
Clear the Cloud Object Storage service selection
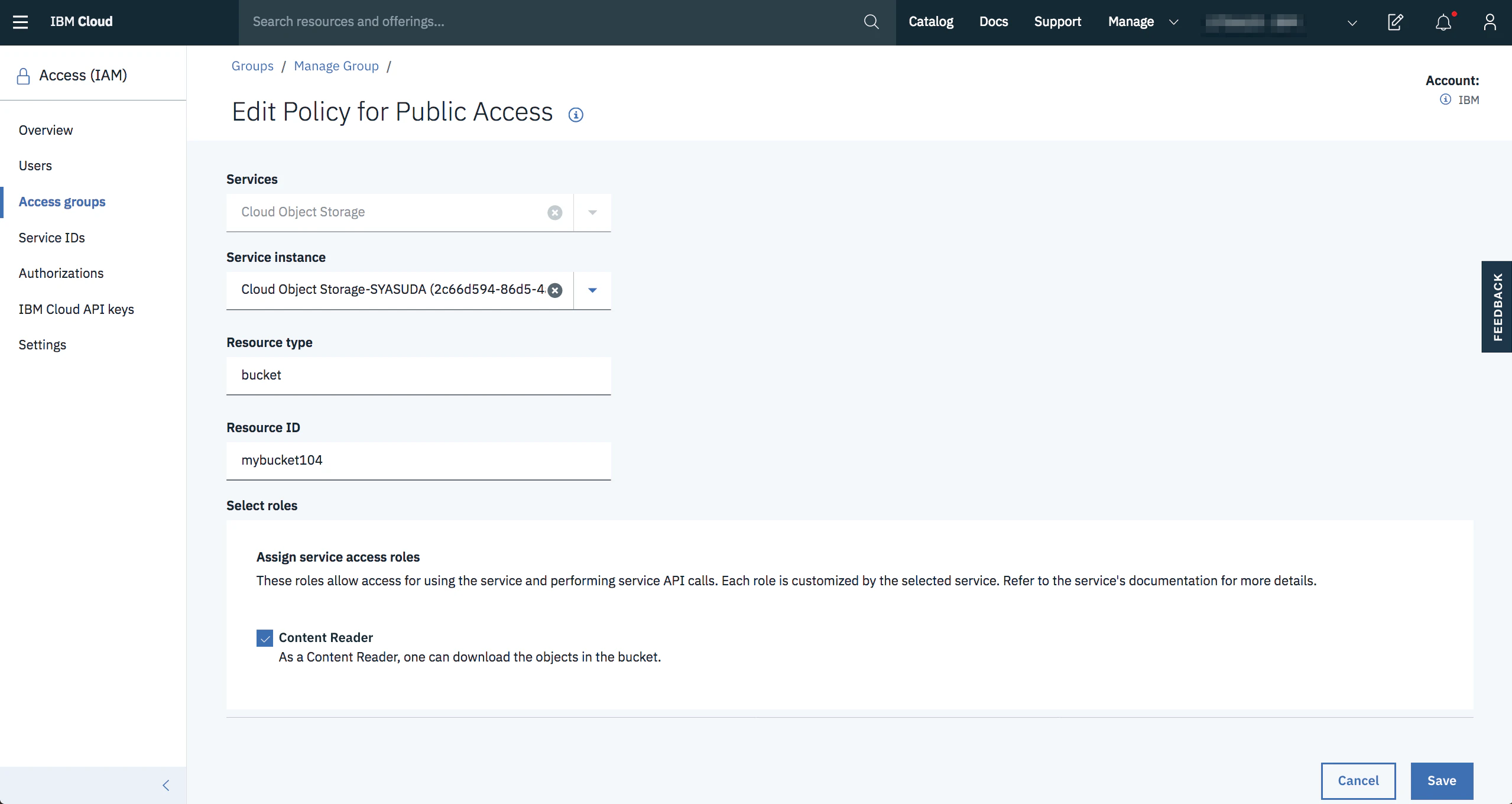(554, 212)
